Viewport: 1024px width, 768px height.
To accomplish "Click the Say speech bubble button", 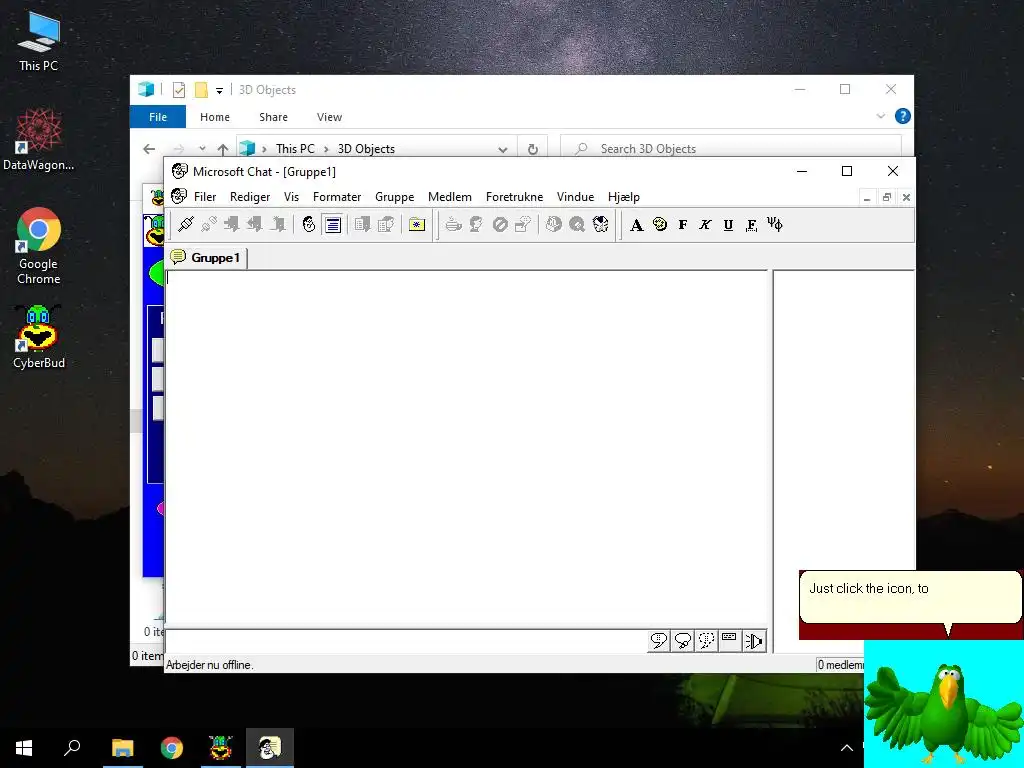I will [658, 641].
